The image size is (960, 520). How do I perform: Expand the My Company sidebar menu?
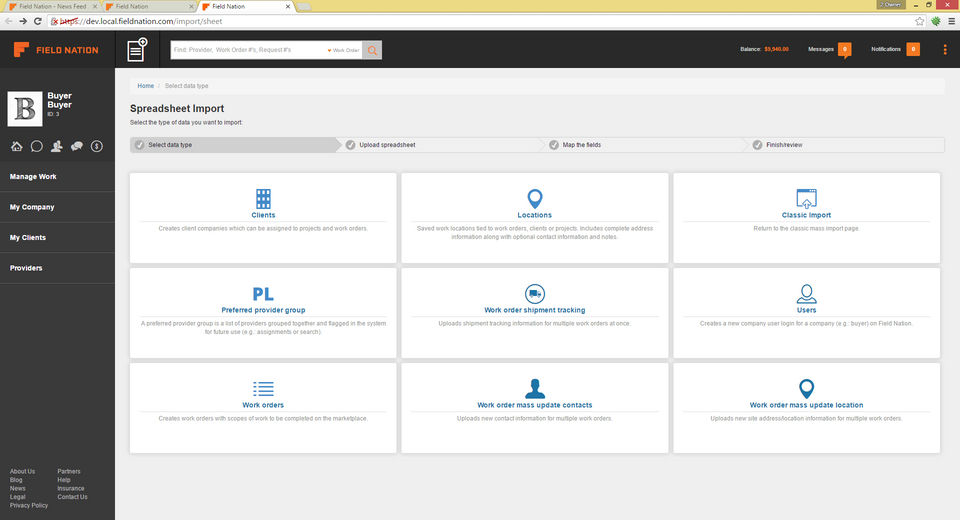58,207
